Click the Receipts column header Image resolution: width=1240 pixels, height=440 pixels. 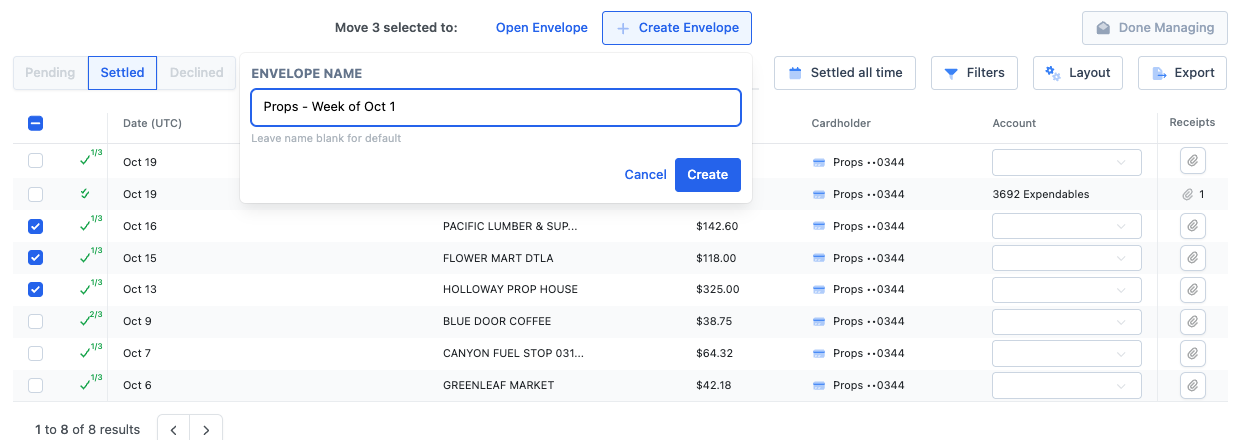pyautogui.click(x=1192, y=123)
